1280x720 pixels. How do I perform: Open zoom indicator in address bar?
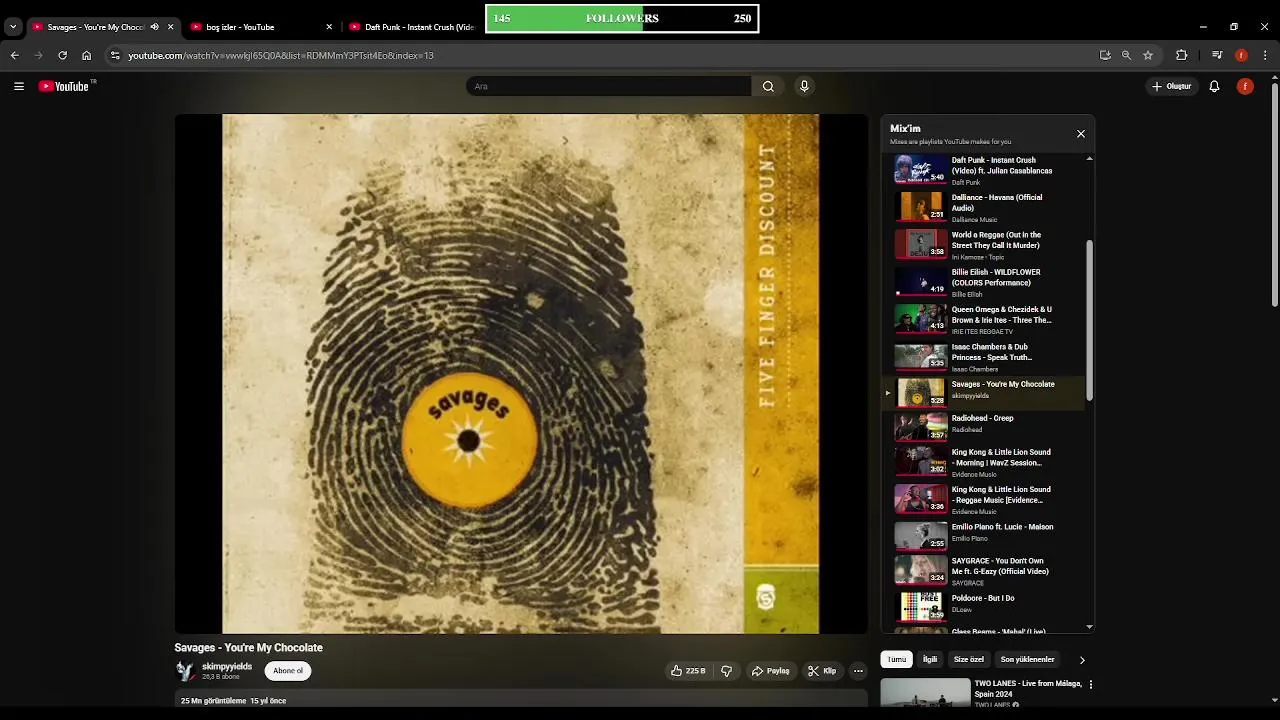tap(1126, 55)
